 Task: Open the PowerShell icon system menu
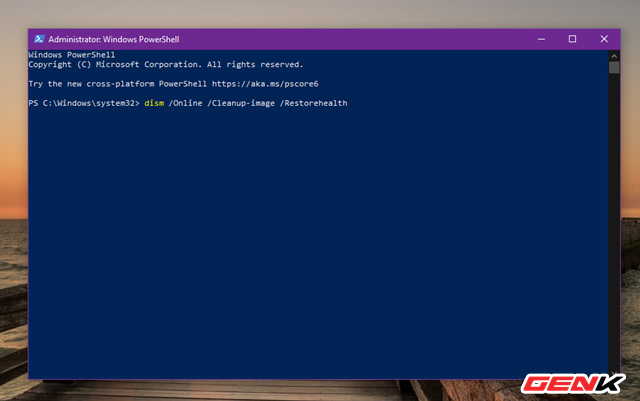[38, 39]
